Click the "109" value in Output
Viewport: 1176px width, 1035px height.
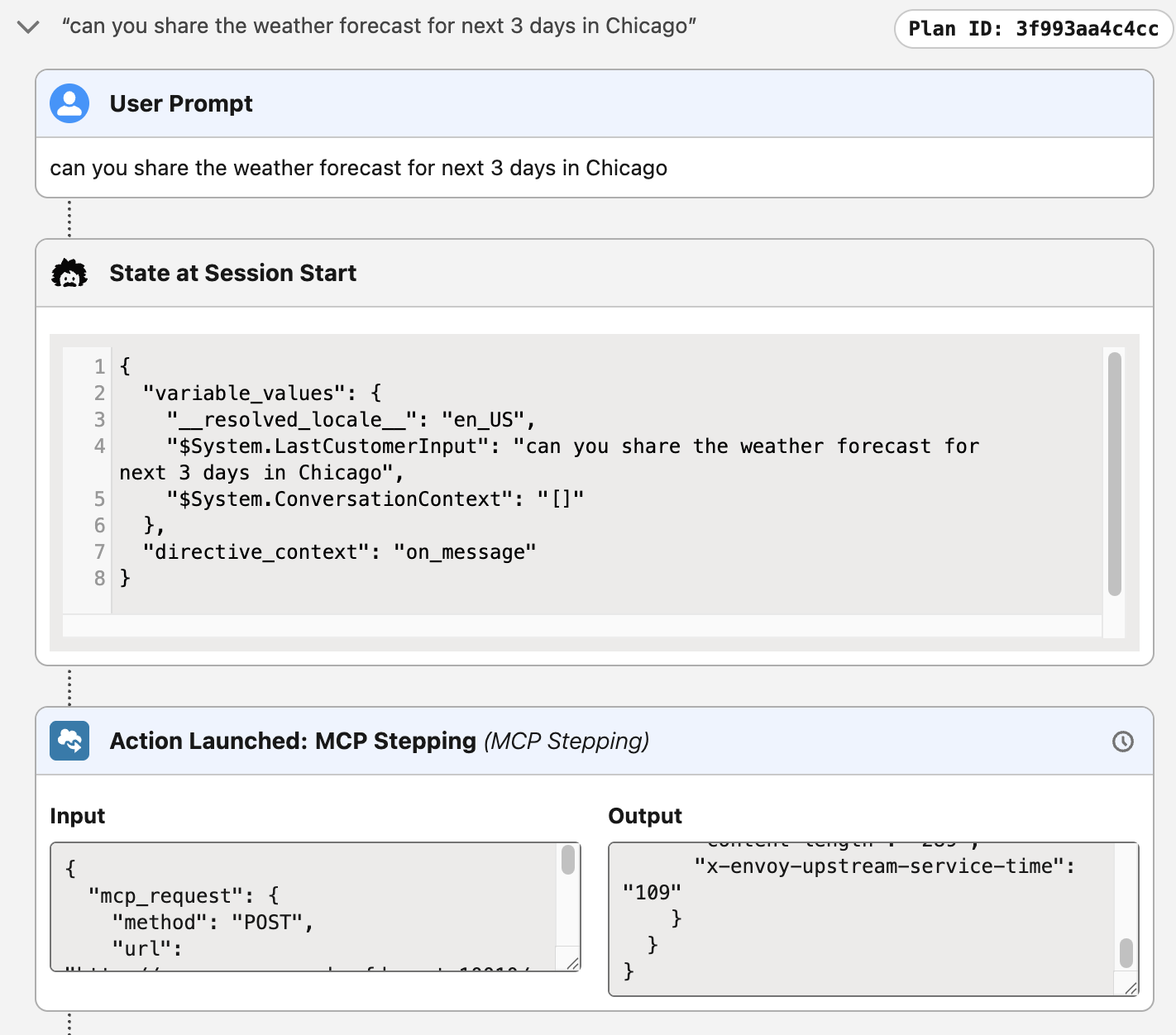(652, 893)
